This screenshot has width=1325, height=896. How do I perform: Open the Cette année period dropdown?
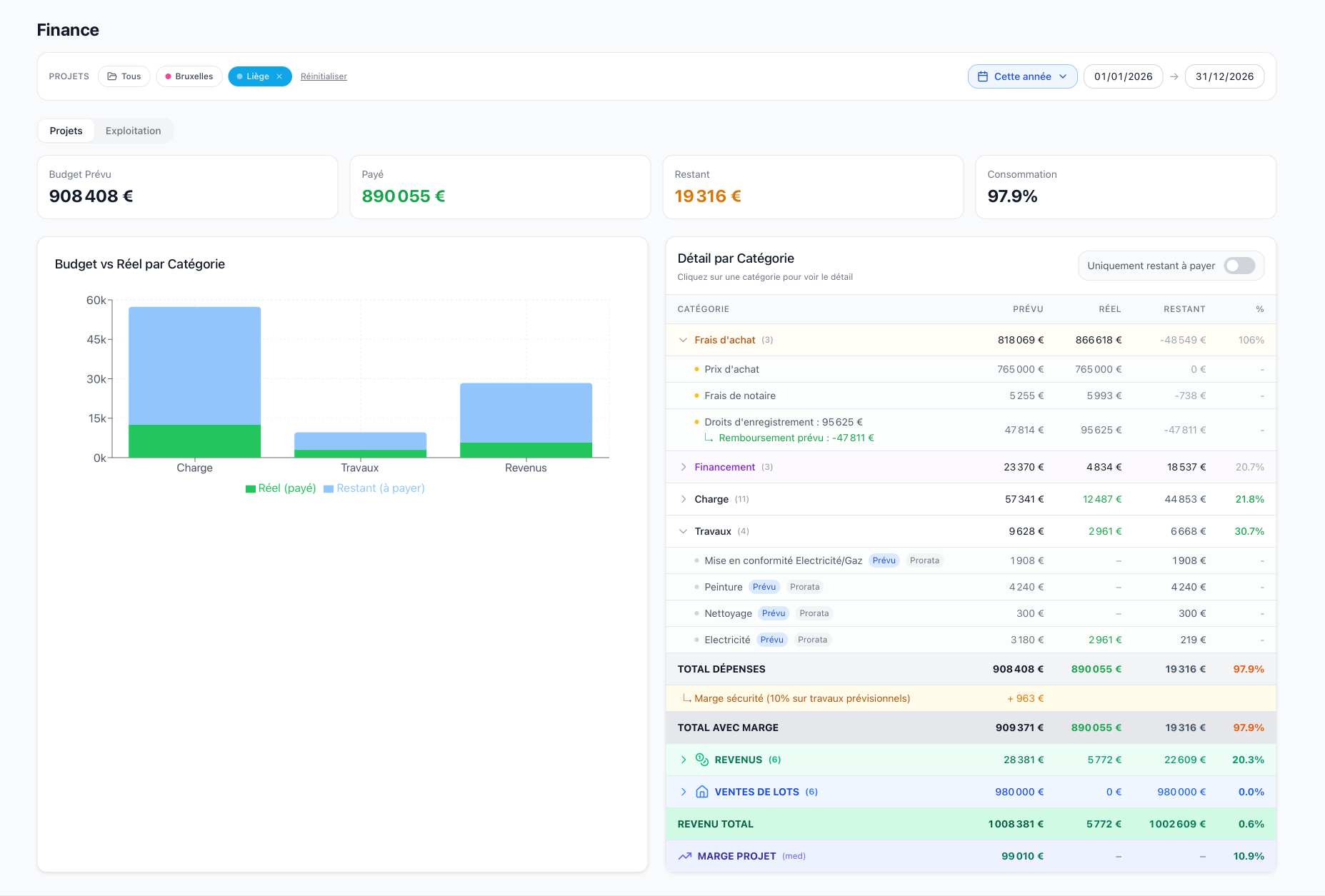coord(1022,76)
